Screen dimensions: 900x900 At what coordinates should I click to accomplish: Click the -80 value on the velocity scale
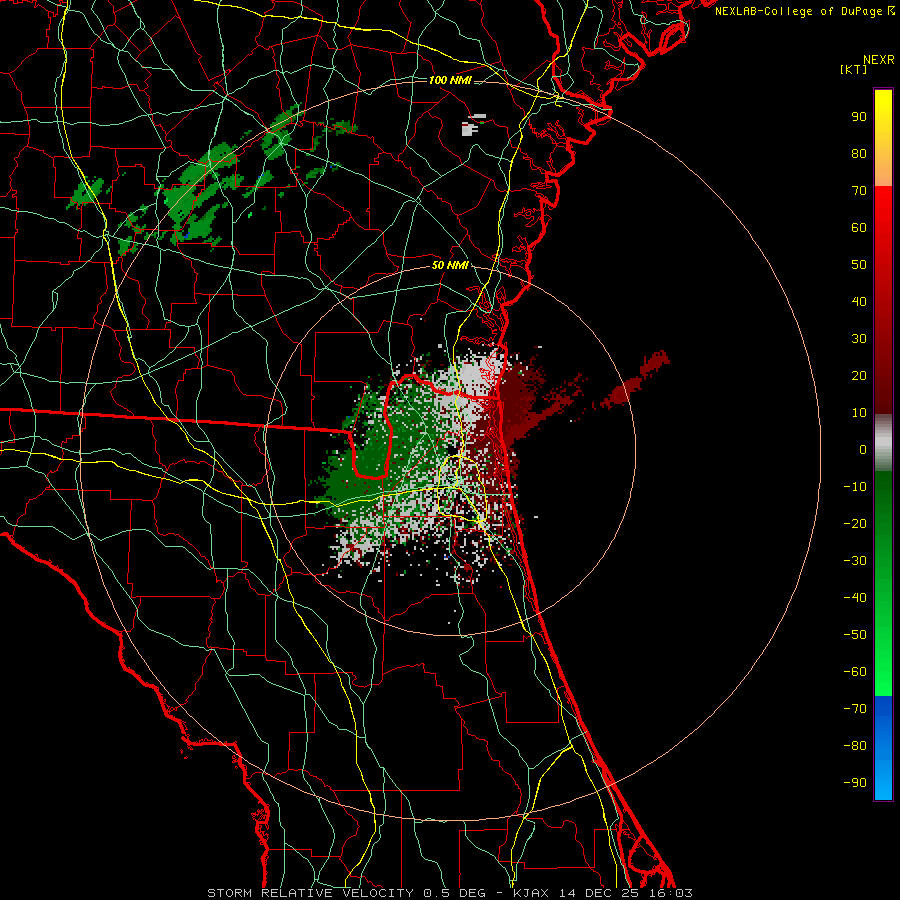tap(855, 746)
